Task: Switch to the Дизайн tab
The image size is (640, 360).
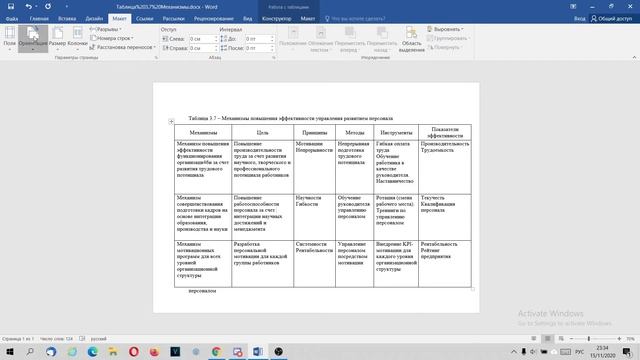Action: coord(94,19)
